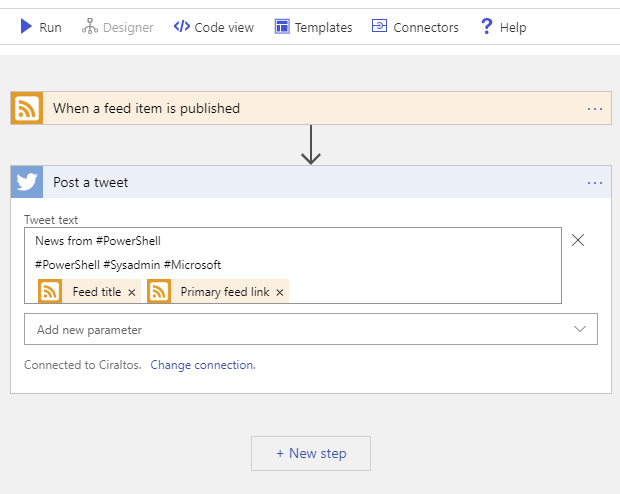The image size is (620, 494).
Task: Open Post a tweet ellipsis menu
Action: (x=595, y=183)
